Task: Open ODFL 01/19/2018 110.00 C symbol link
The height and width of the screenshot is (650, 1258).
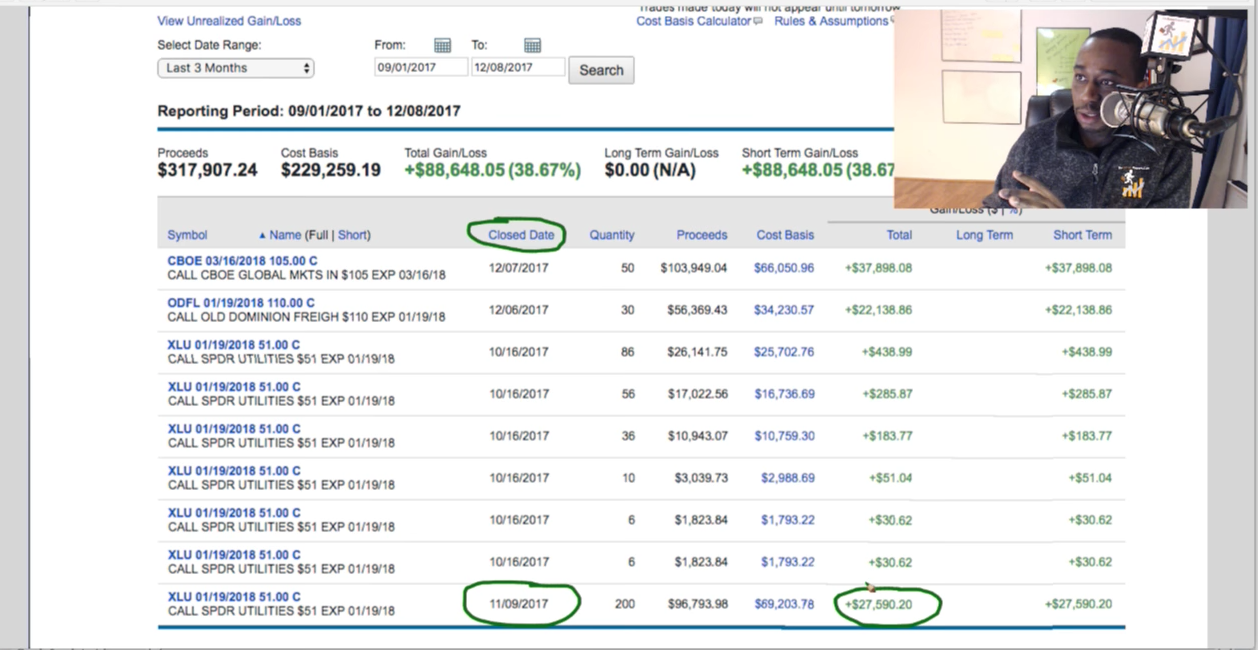Action: [241, 303]
